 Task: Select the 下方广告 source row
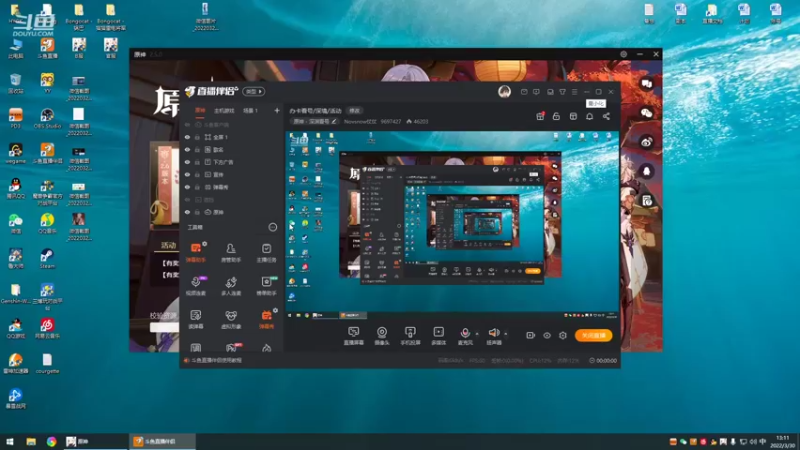232,162
